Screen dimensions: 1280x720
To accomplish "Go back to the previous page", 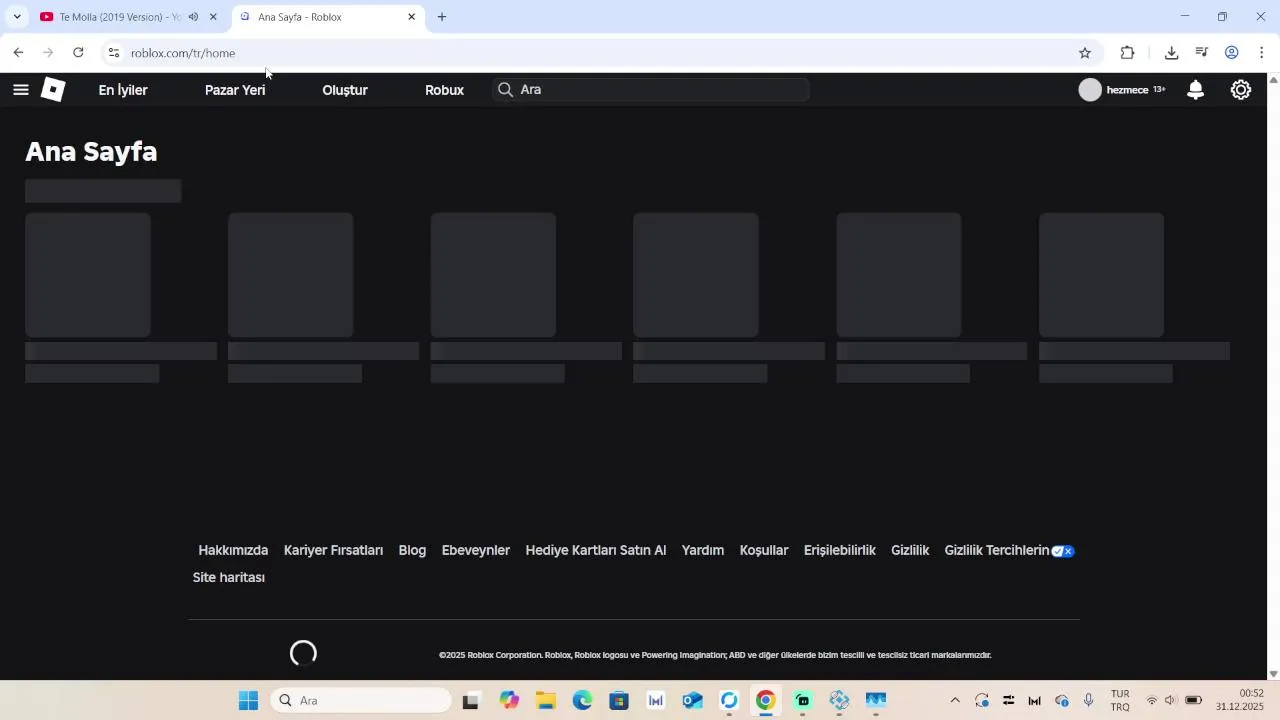I will [x=18, y=53].
